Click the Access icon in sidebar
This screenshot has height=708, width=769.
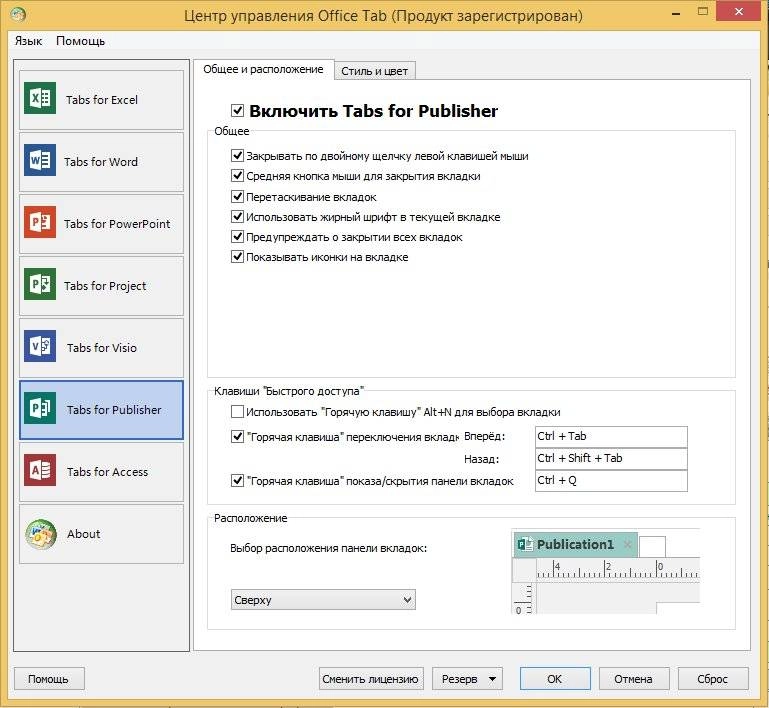[x=40, y=470]
